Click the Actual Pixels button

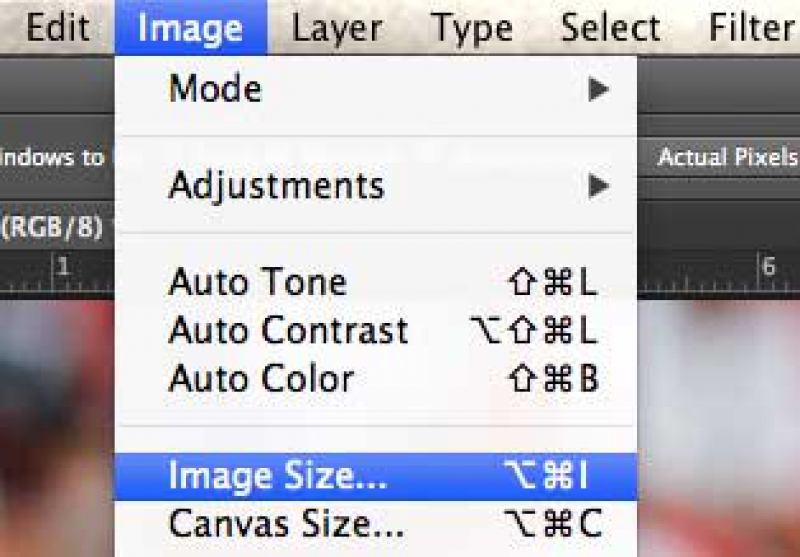(722, 157)
